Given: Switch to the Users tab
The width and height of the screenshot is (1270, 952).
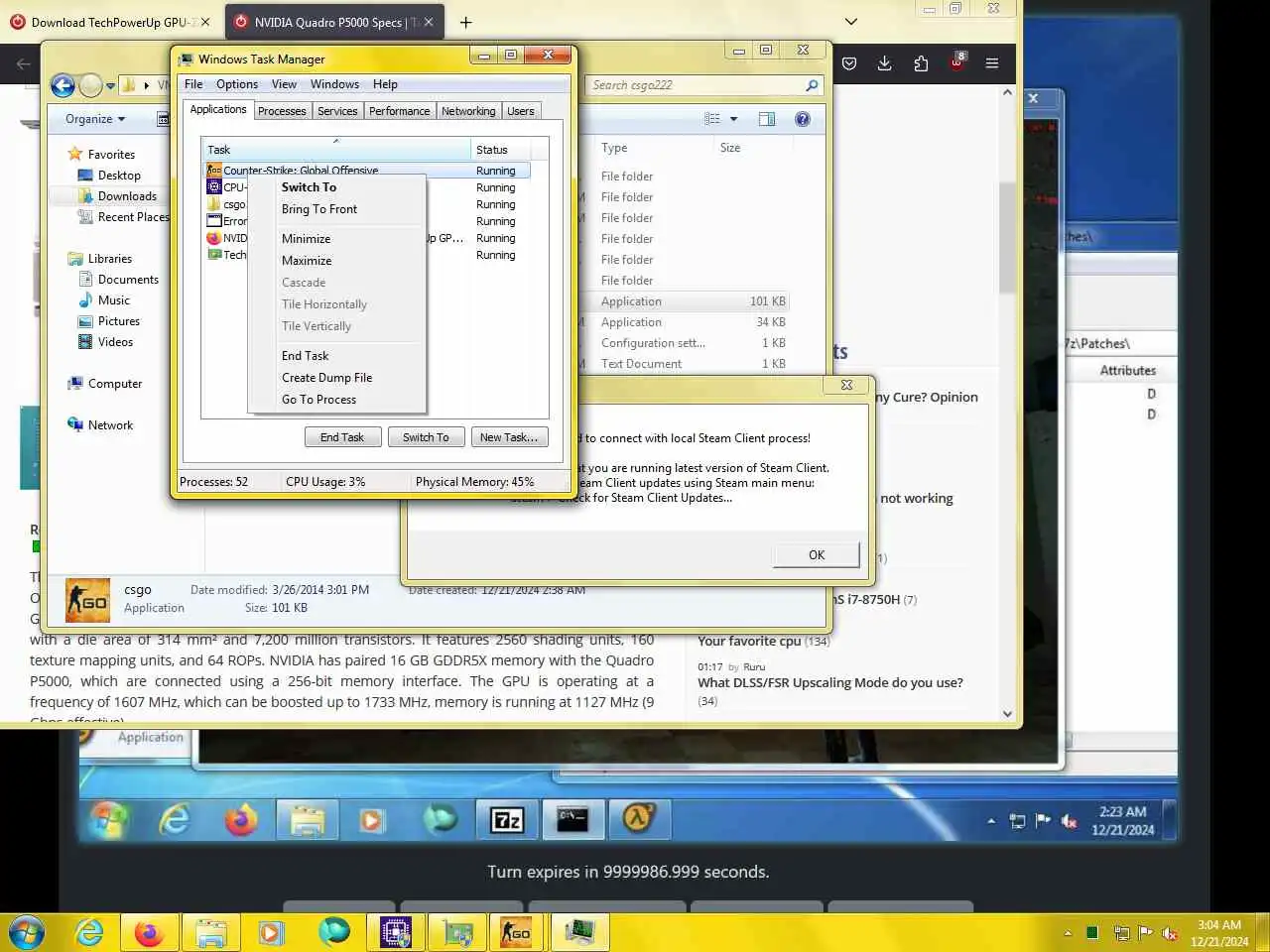Looking at the screenshot, I should (521, 111).
